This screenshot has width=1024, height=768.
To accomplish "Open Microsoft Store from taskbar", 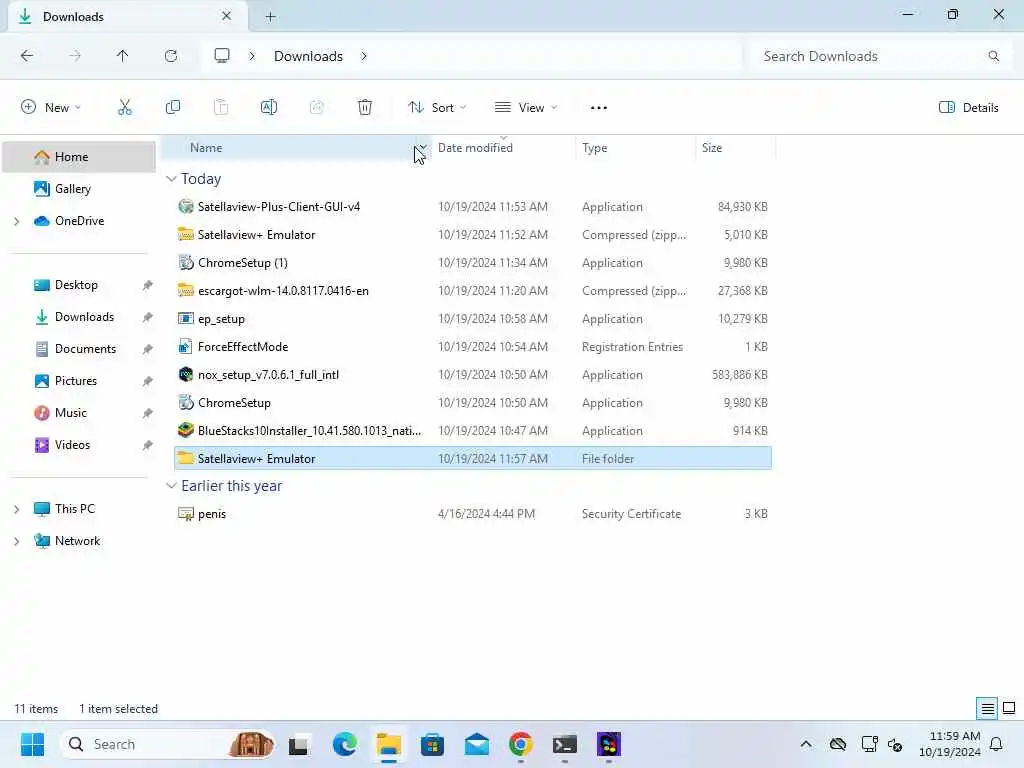I will tap(432, 744).
